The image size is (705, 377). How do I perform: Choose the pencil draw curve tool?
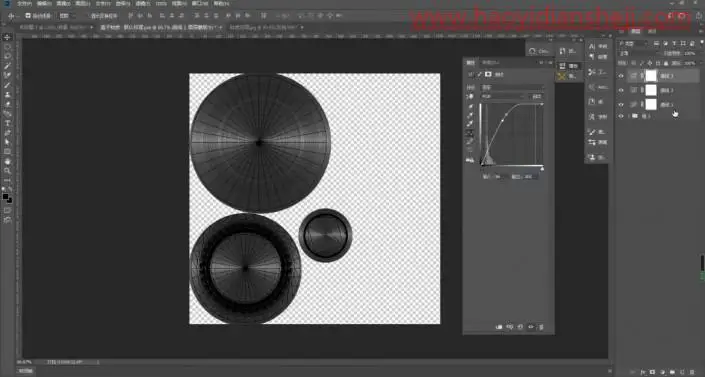pos(470,142)
